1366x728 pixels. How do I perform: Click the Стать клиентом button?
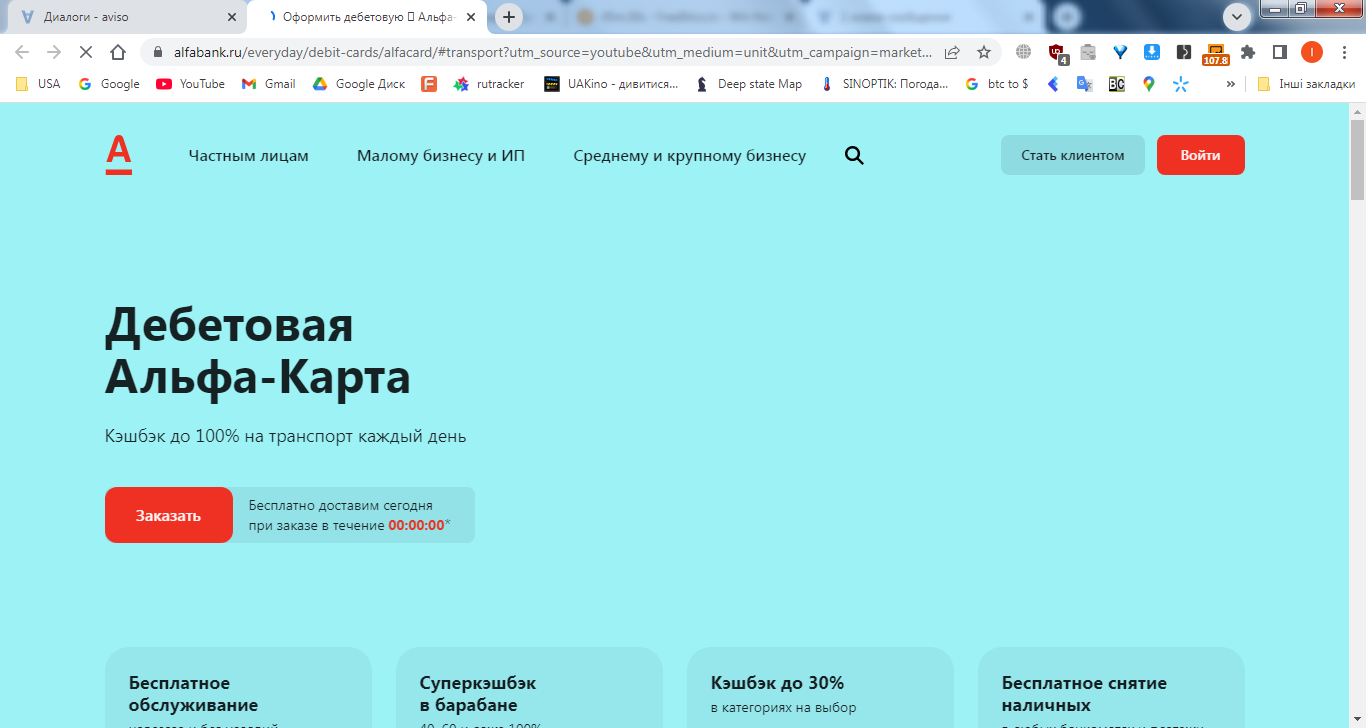pyautogui.click(x=1073, y=155)
